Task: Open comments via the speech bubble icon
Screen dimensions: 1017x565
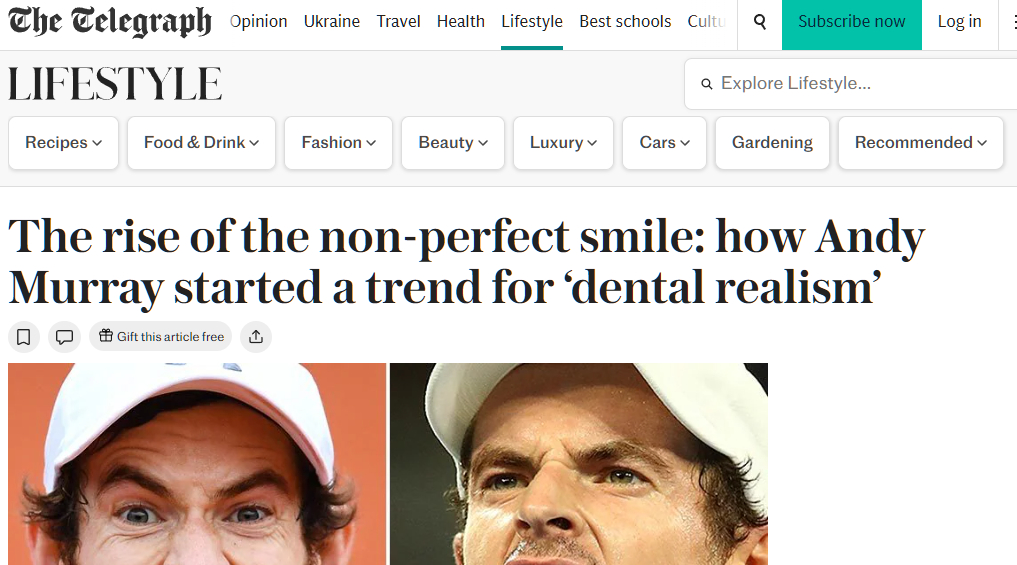Action: (65, 337)
